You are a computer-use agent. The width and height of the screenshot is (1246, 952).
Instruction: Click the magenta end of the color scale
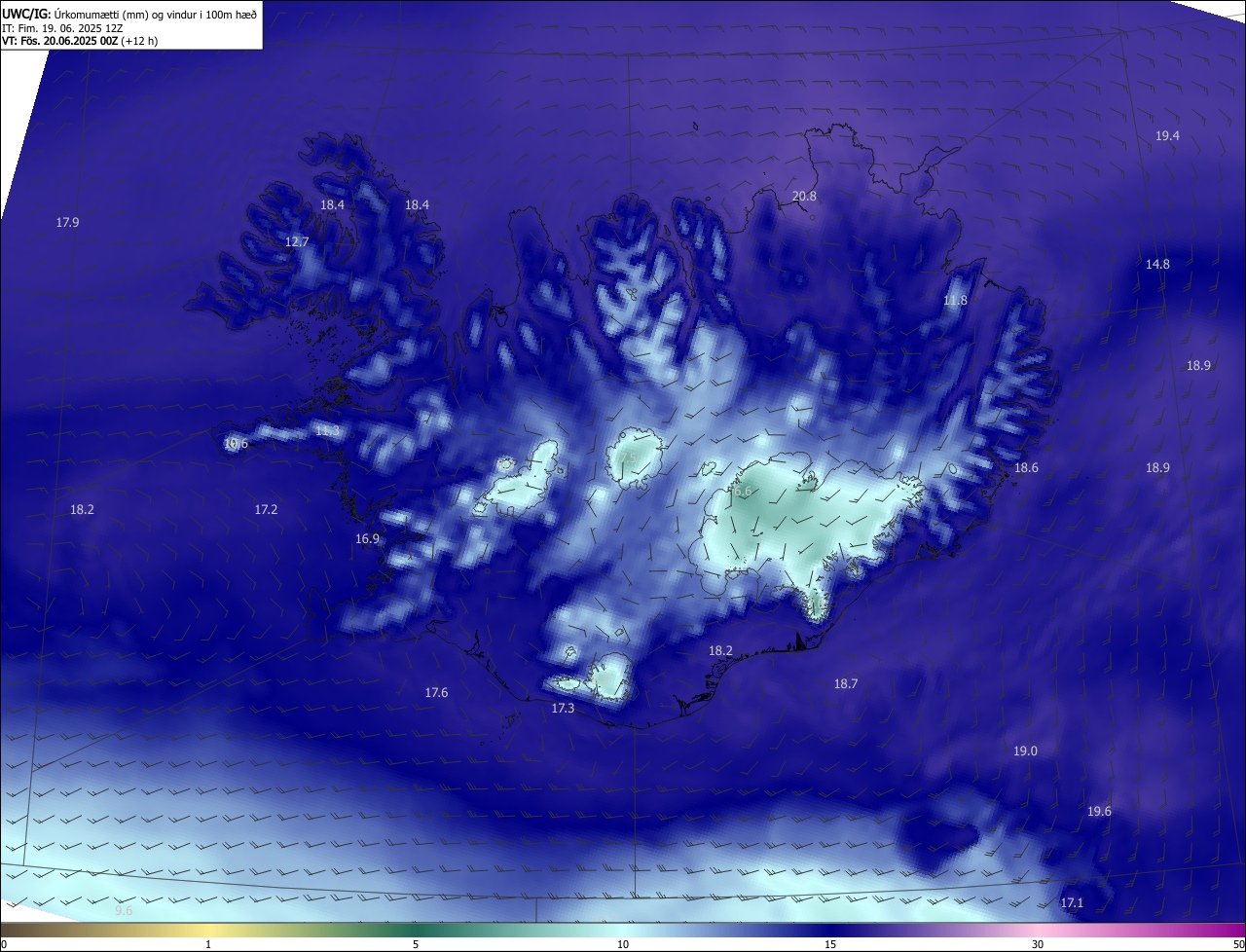1227,931
